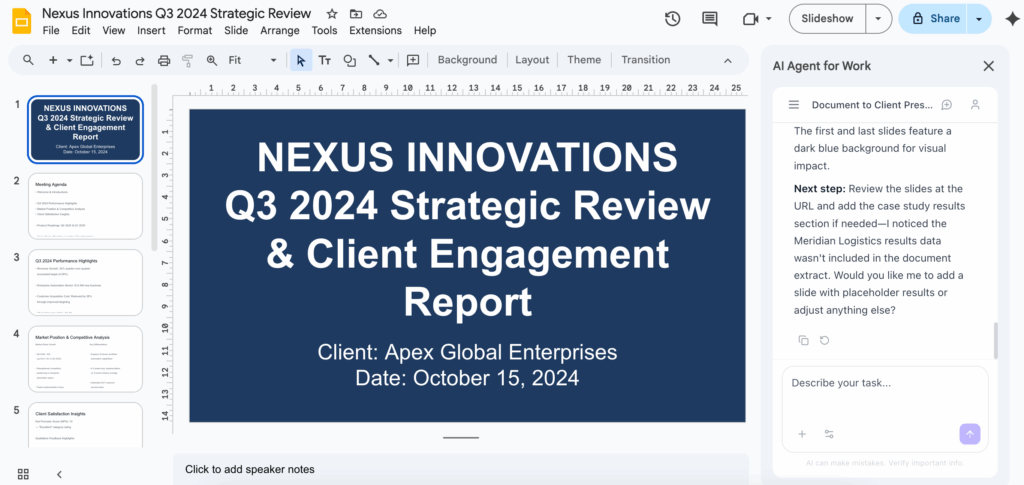Collapse the filmstrip panel
Screen dimensions: 1024x485
coord(59,474)
